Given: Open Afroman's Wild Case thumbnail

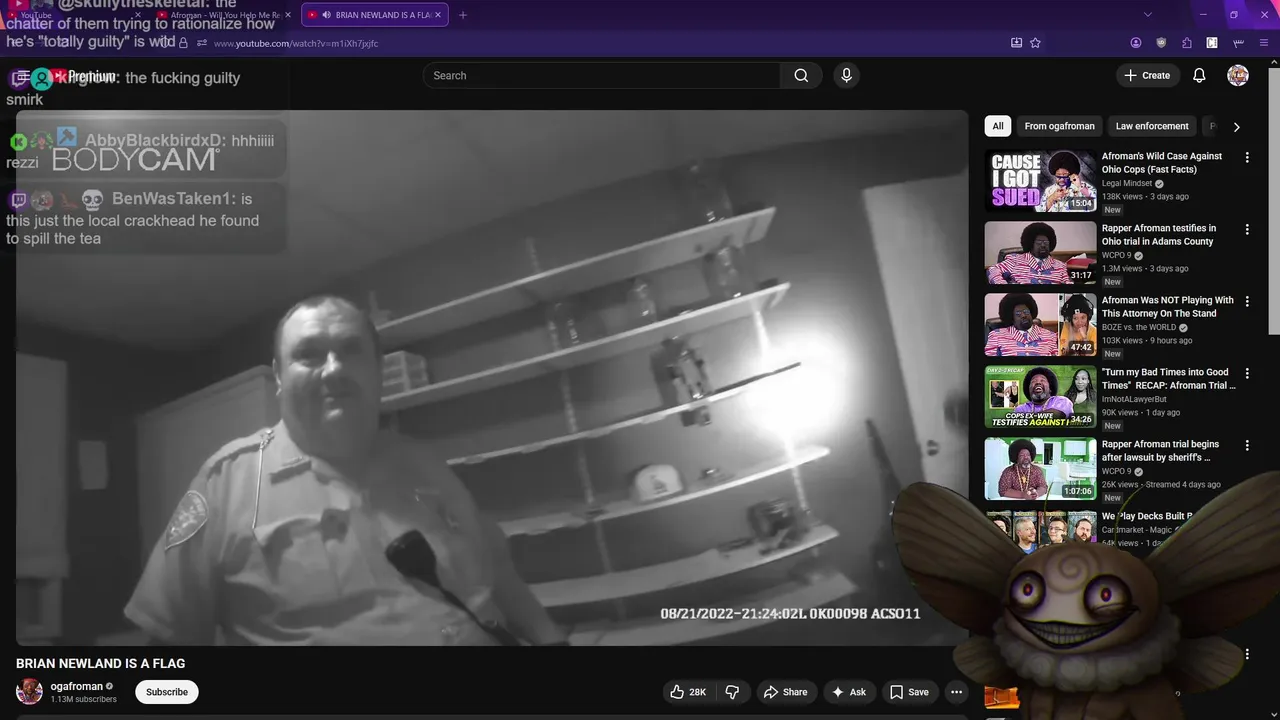Looking at the screenshot, I should 1040,181.
